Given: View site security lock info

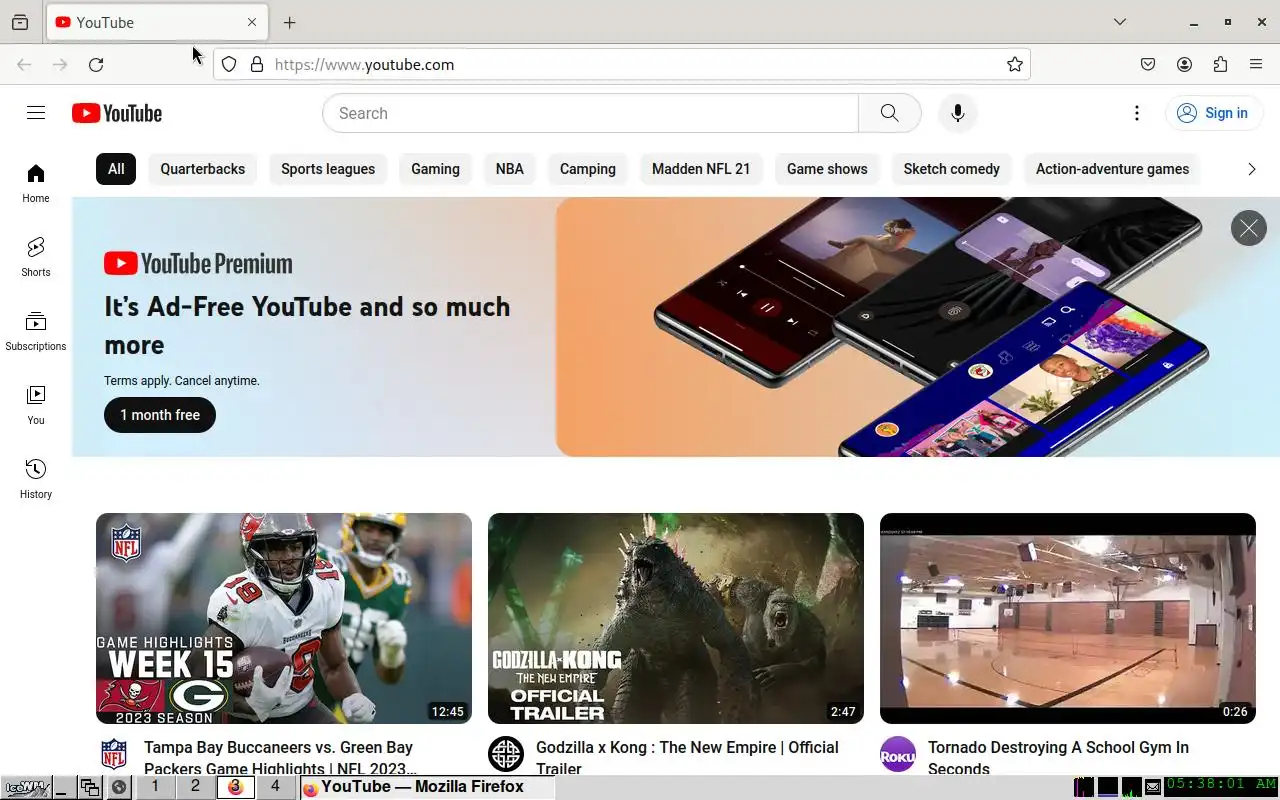Looking at the screenshot, I should point(257,64).
